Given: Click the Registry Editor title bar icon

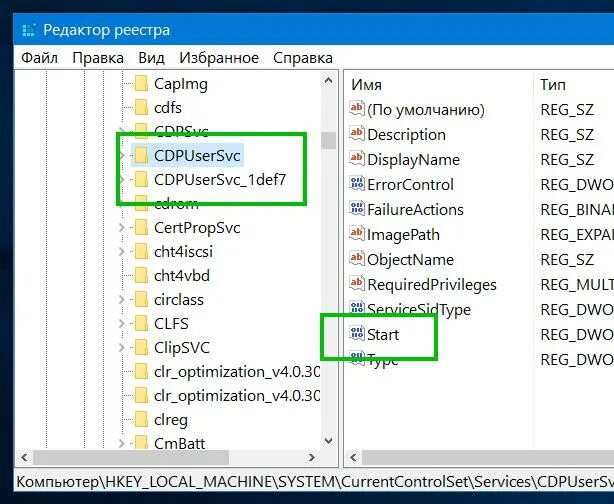Looking at the screenshot, I should (29, 30).
